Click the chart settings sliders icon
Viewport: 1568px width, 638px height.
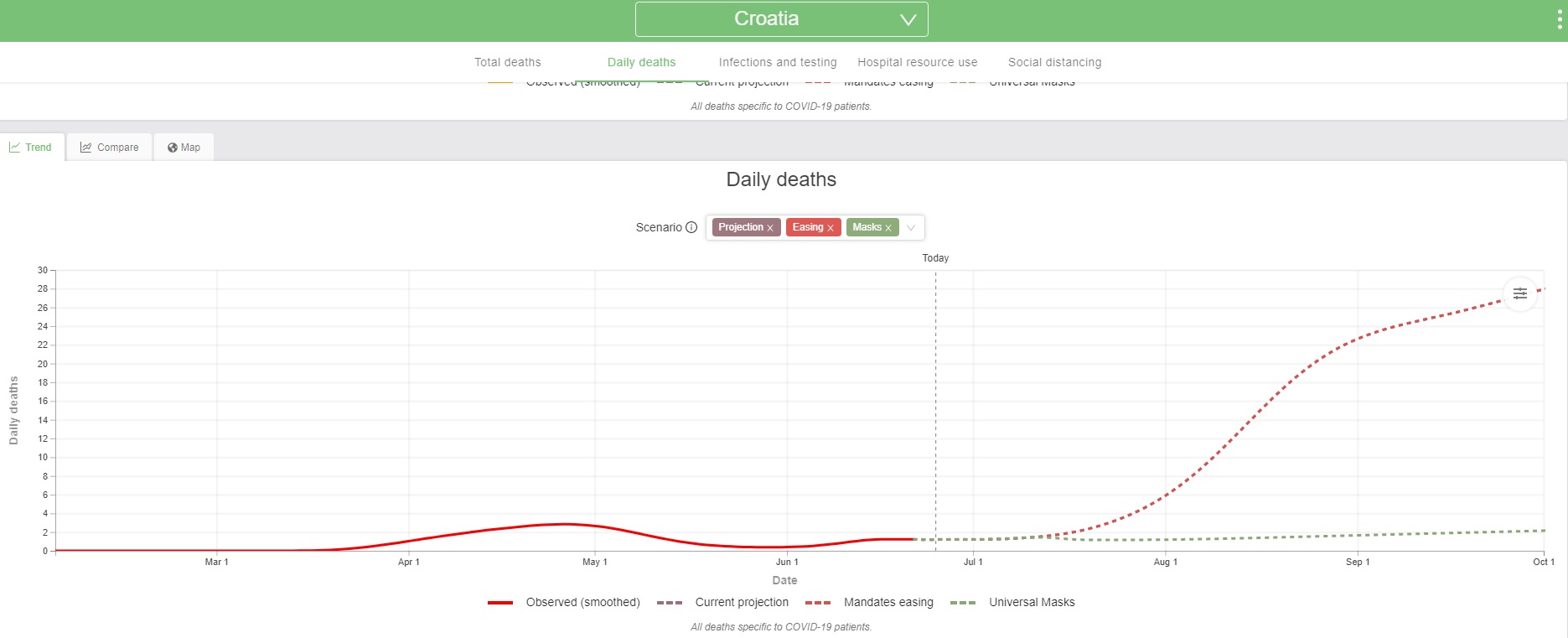tap(1519, 293)
